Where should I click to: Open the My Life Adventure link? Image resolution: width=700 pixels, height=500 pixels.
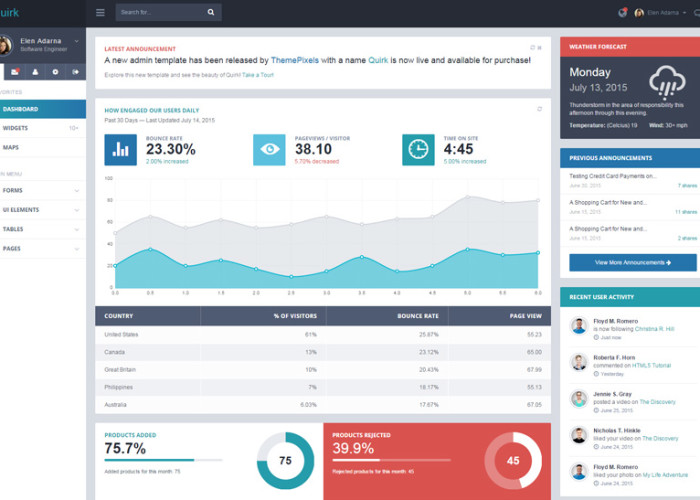tap(665, 475)
